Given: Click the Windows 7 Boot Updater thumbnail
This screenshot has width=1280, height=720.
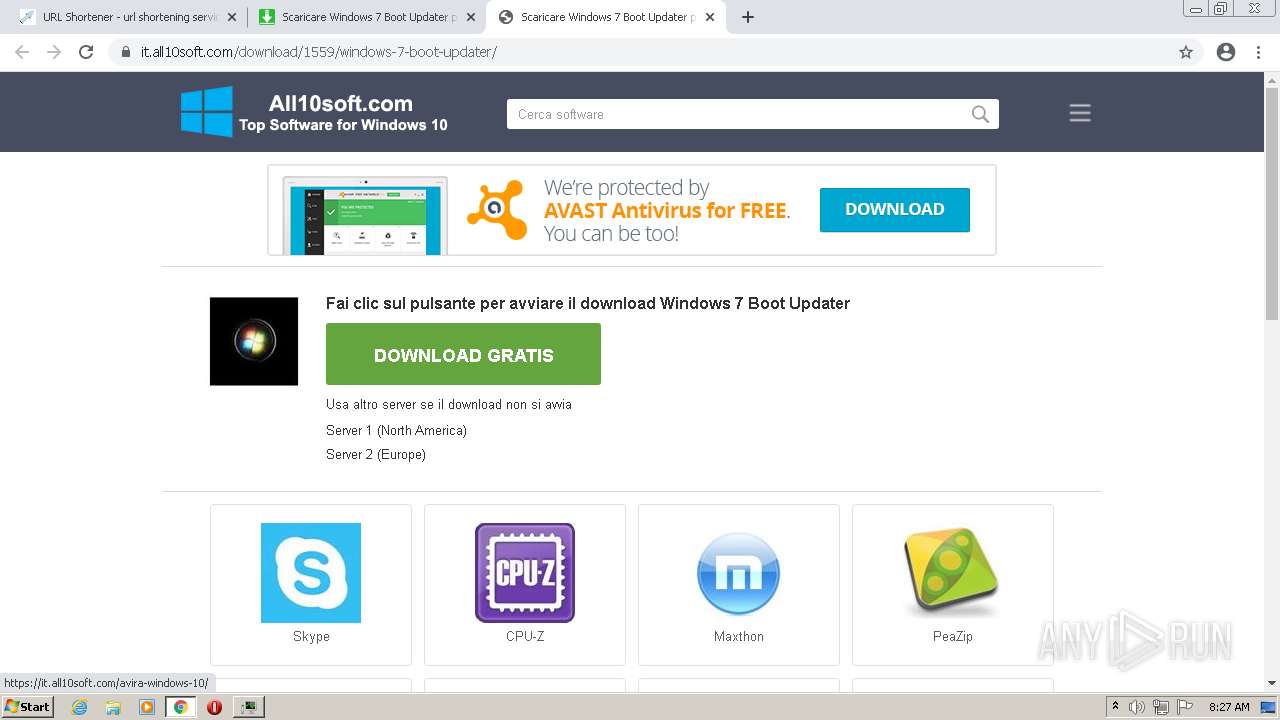Looking at the screenshot, I should click(x=254, y=341).
